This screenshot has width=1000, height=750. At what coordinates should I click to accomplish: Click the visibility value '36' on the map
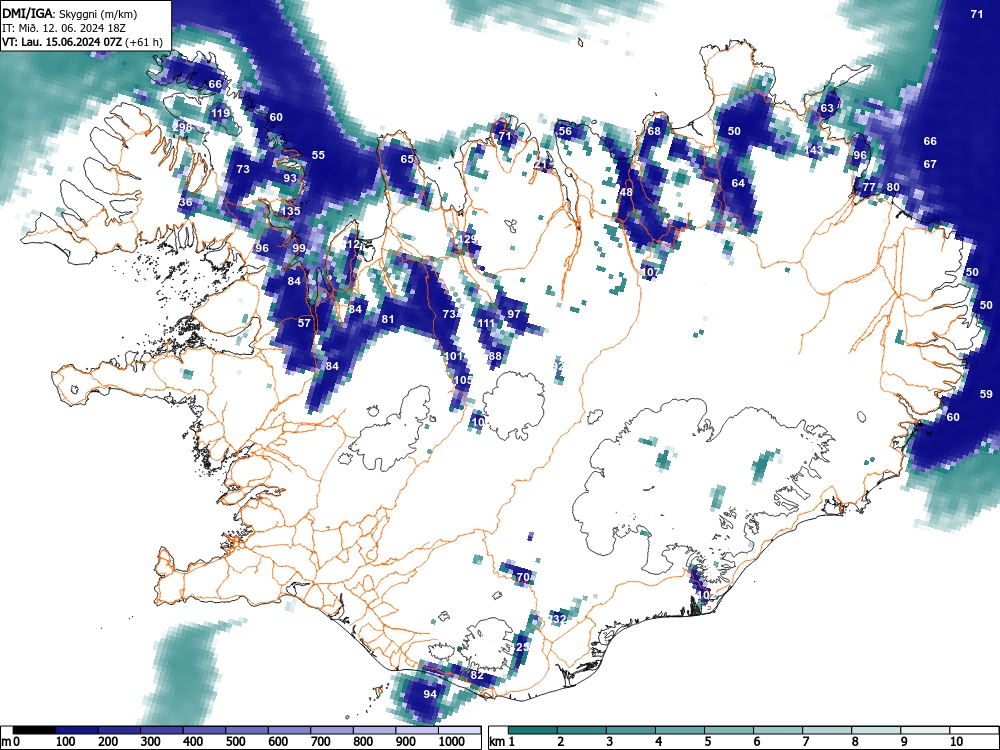tap(186, 202)
